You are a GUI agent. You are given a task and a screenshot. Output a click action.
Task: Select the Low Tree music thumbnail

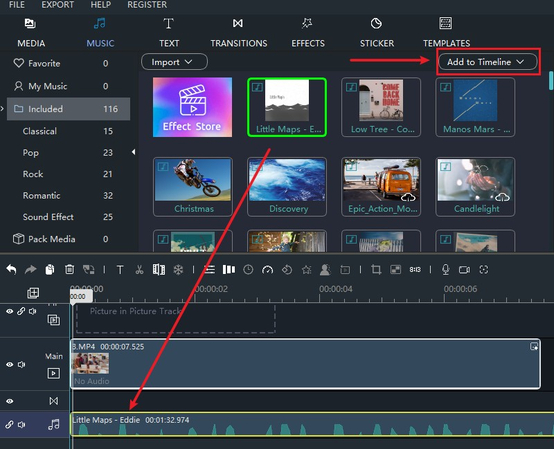pos(381,107)
